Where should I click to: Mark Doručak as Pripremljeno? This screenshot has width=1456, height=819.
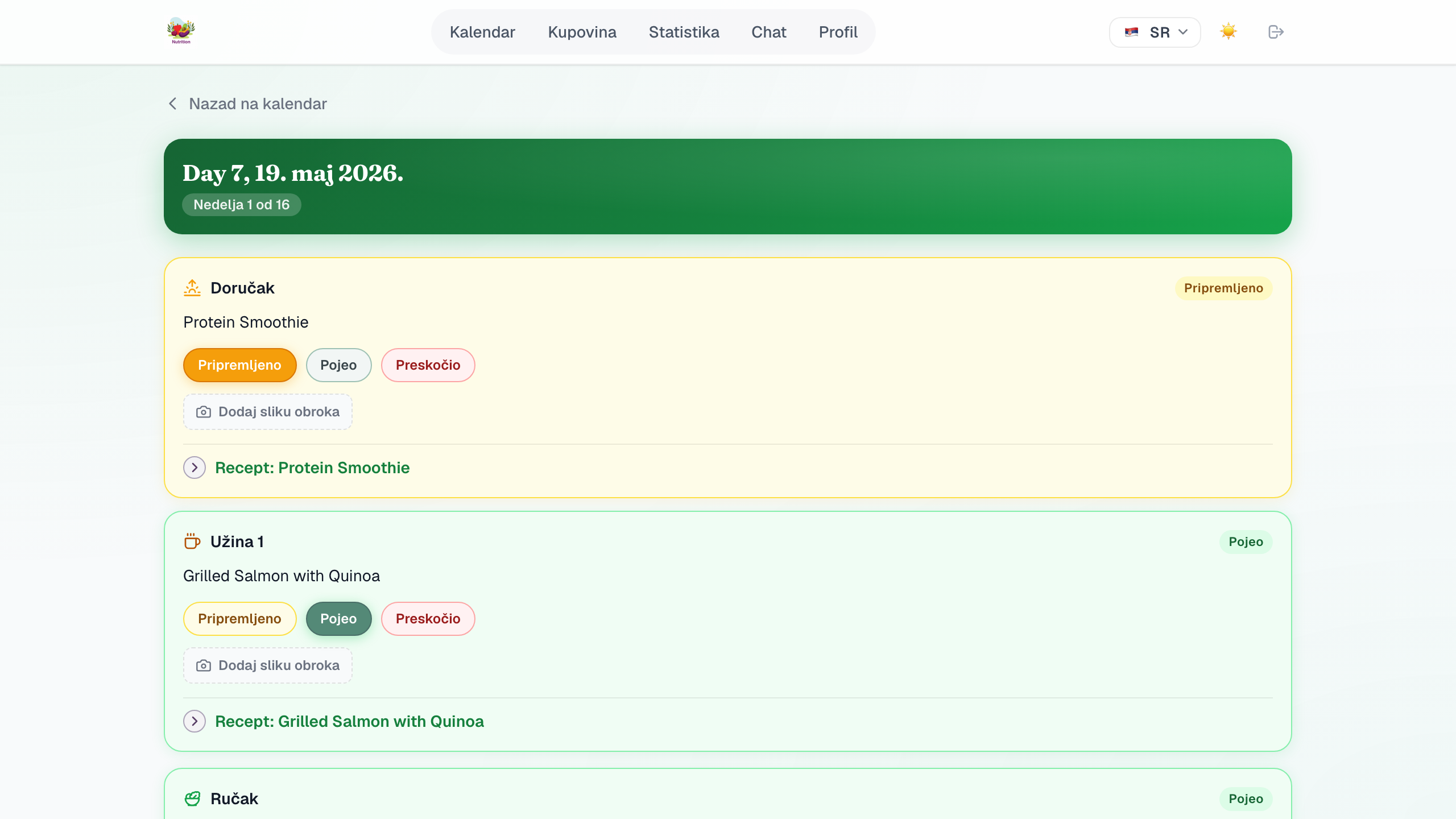[x=239, y=365]
